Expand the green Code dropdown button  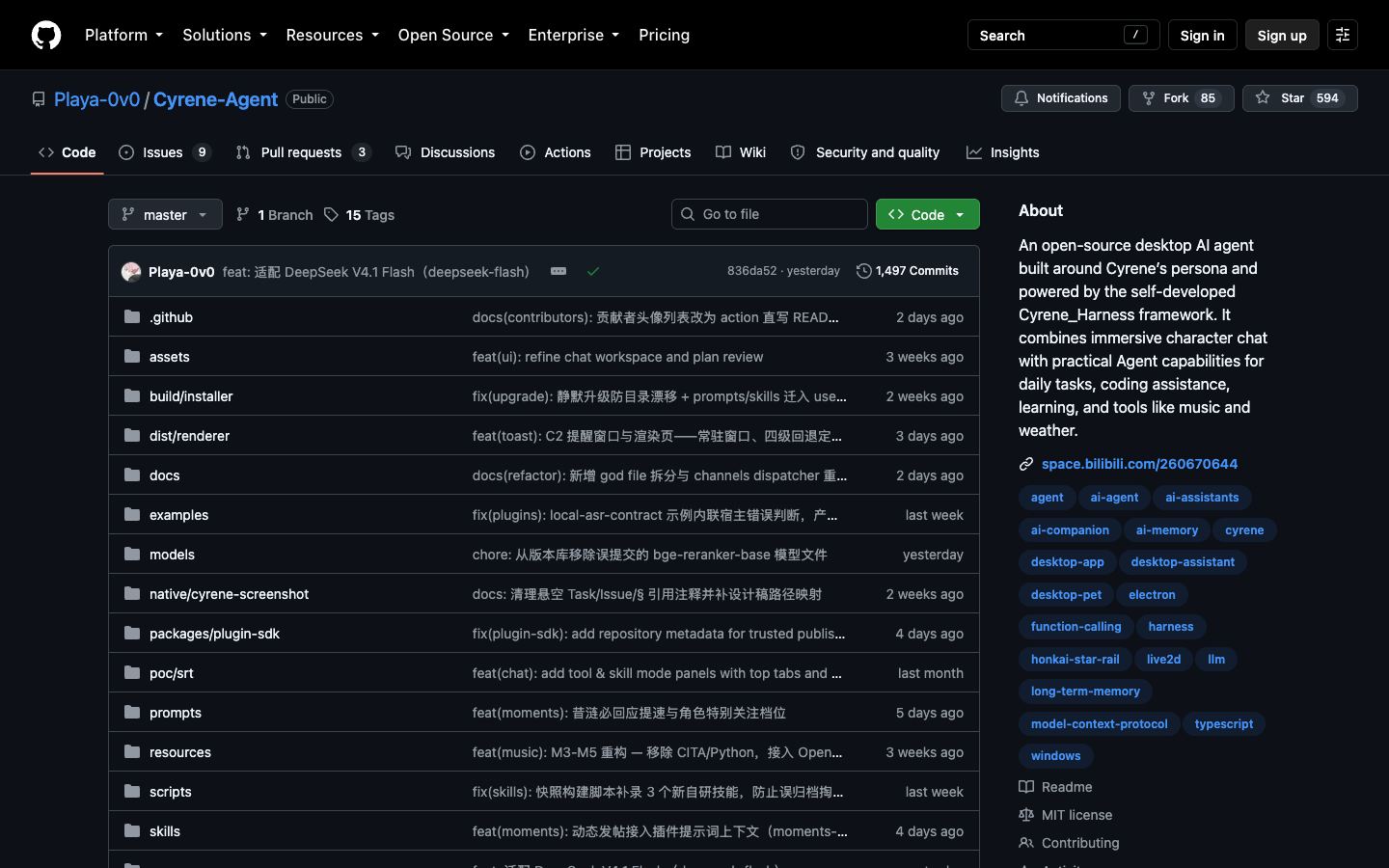click(x=927, y=214)
